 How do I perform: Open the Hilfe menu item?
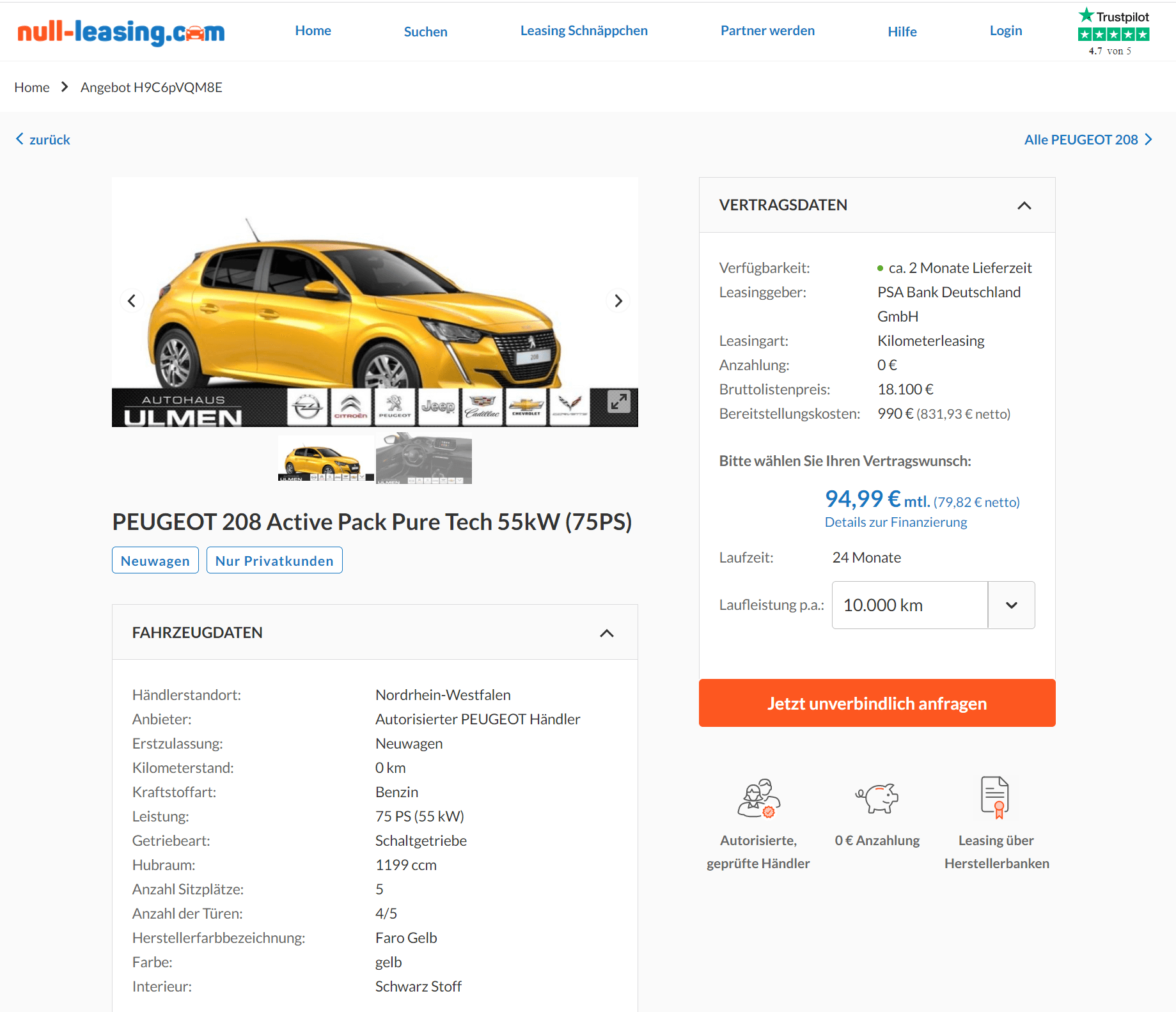[902, 31]
